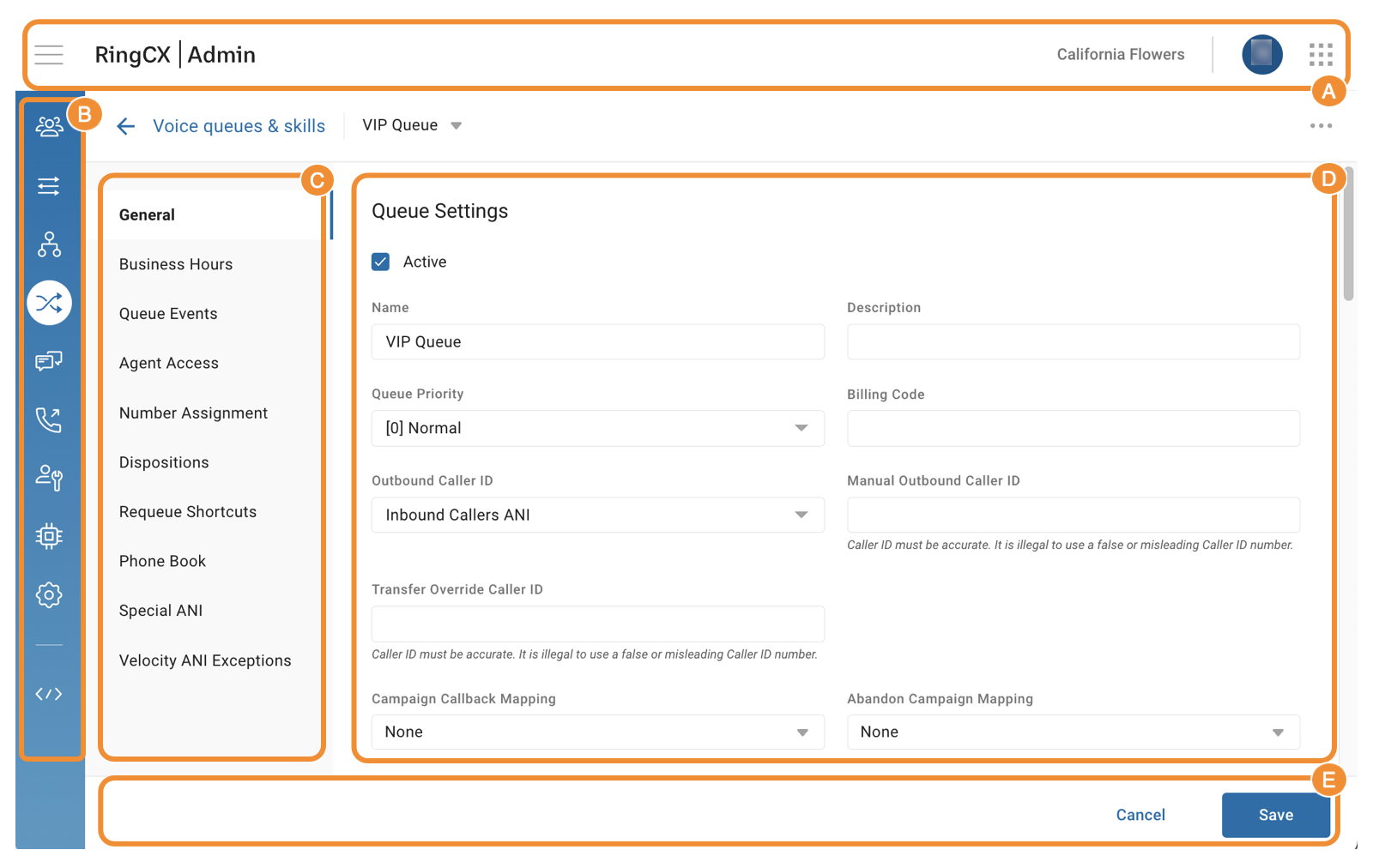
Task: Open the phone dialing sidebar icon
Action: pyautogui.click(x=49, y=419)
